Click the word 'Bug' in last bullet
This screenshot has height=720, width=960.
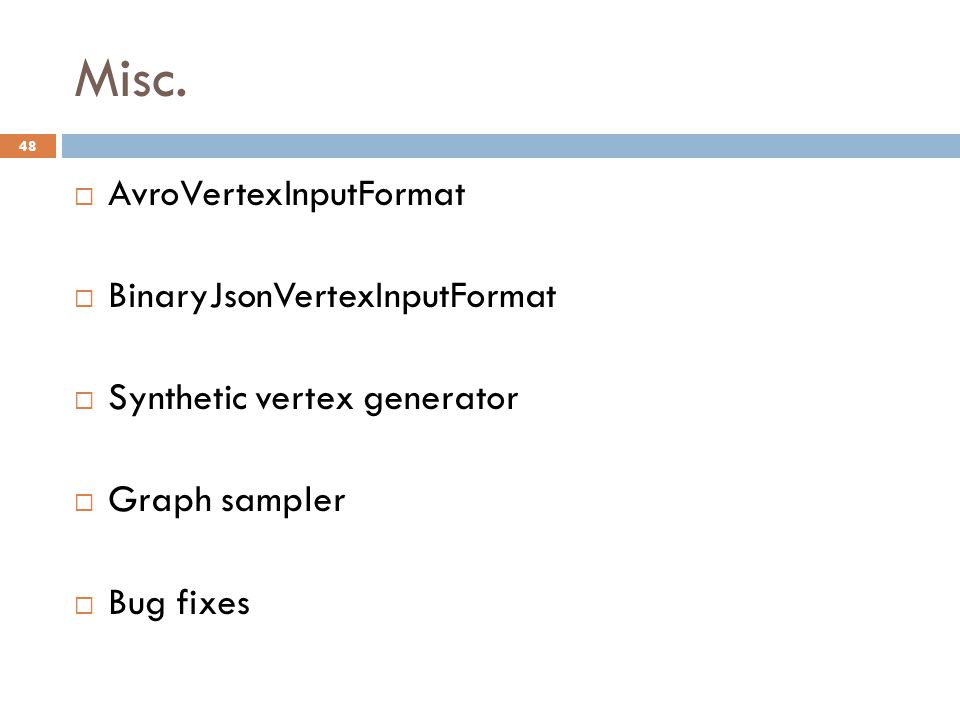pos(138,604)
